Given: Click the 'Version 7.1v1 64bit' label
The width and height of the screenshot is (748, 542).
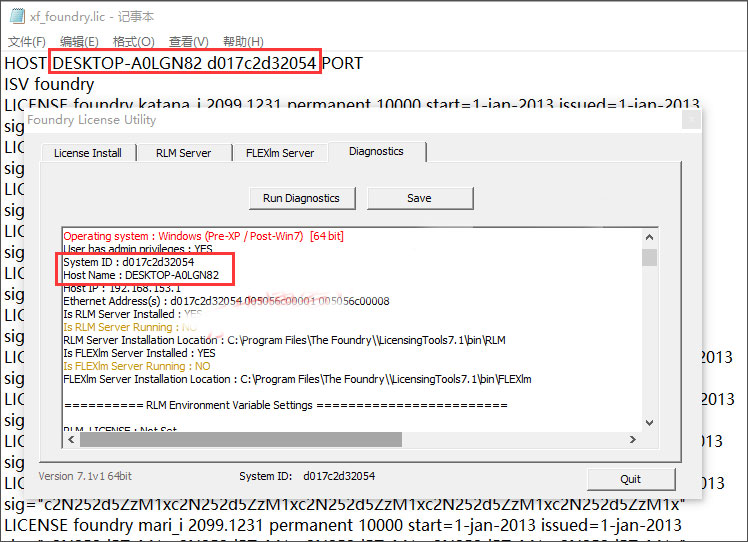Looking at the screenshot, I should click(85, 476).
